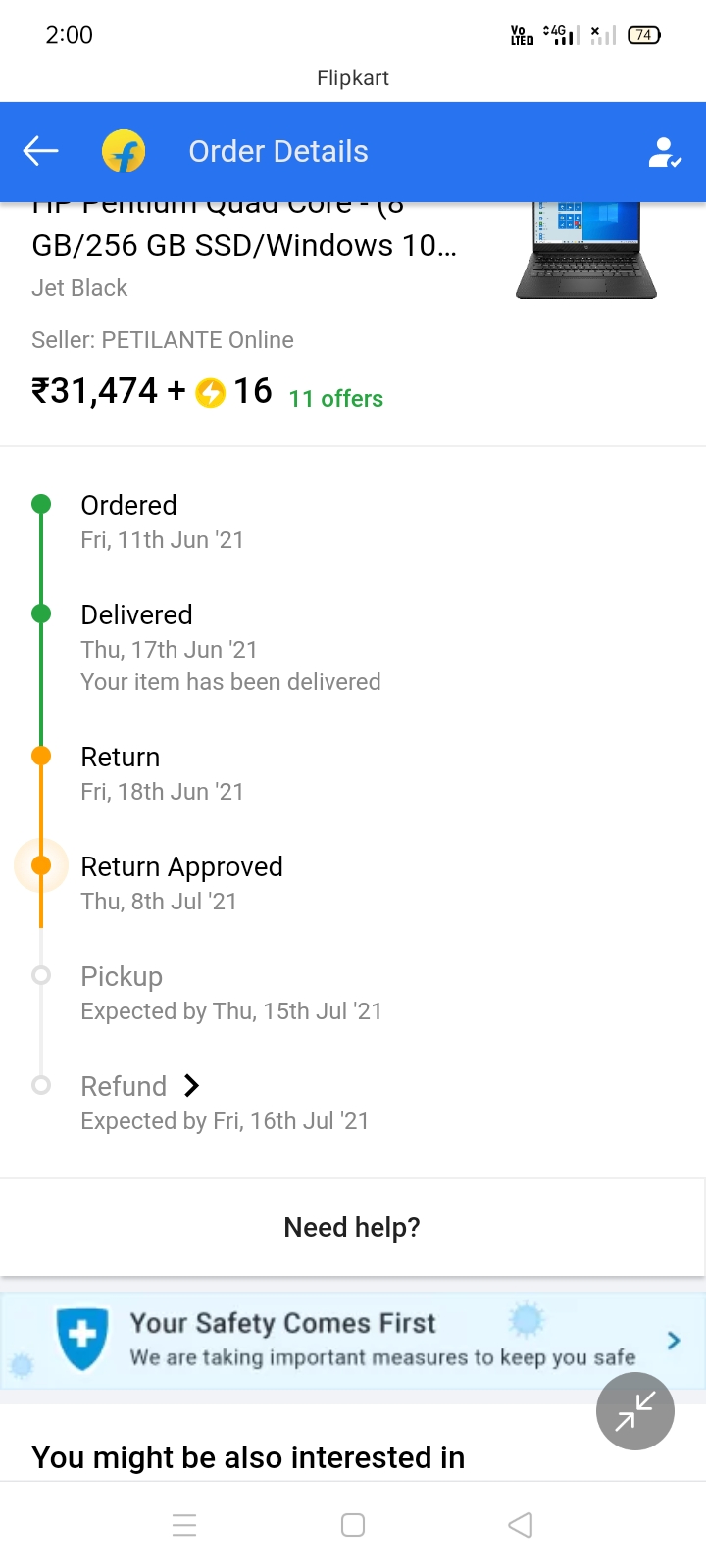Open the account profile icon

[x=664, y=152]
